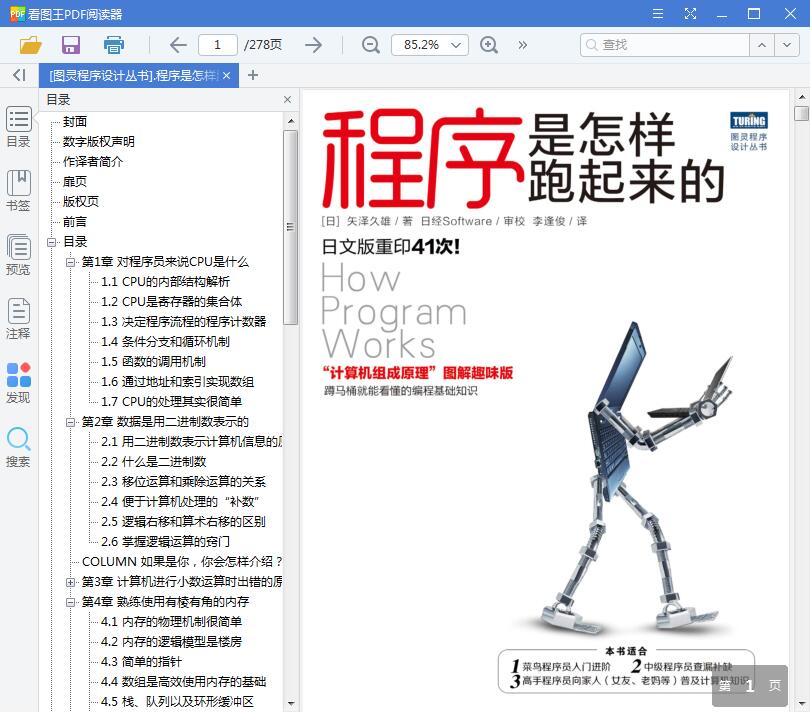The image size is (810, 712).
Task: Open a file with the folder icon
Action: pyautogui.click(x=30, y=45)
